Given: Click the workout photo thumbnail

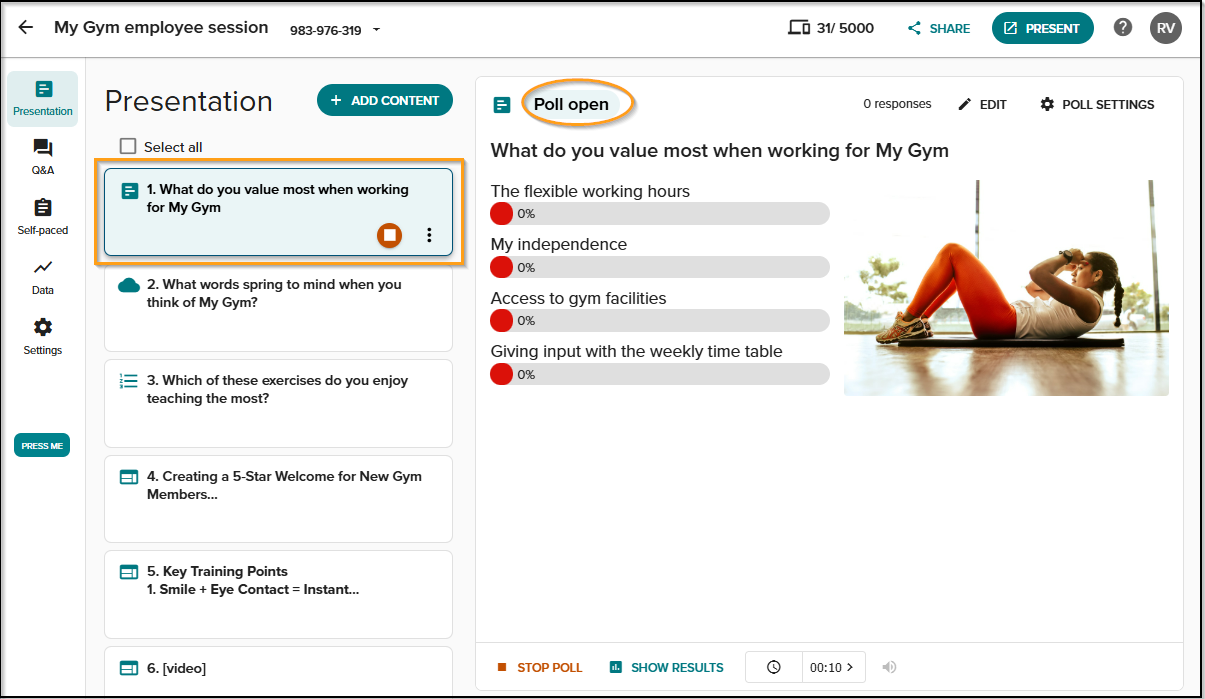Looking at the screenshot, I should click(1006, 288).
